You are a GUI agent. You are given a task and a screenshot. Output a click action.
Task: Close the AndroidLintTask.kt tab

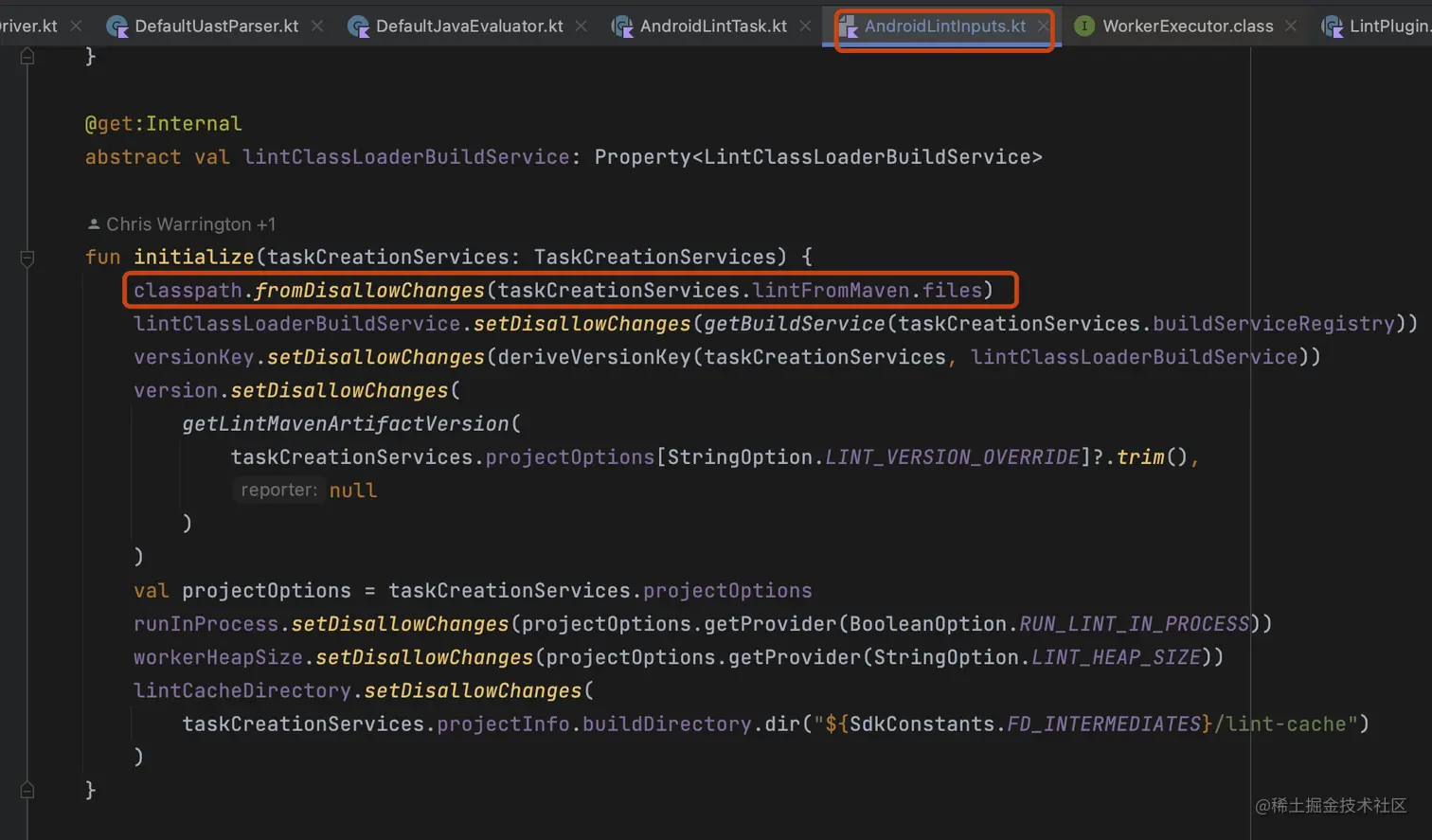805,27
